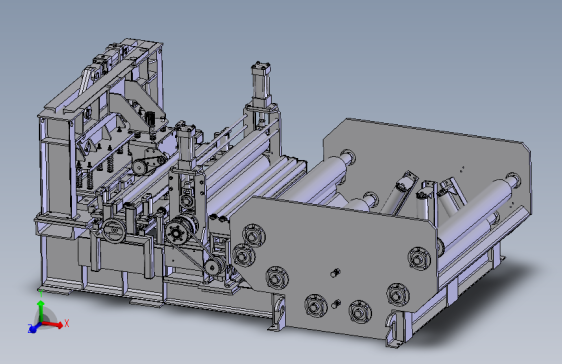Select the lone flange bearing at the front plate's right end

coord(419,257)
